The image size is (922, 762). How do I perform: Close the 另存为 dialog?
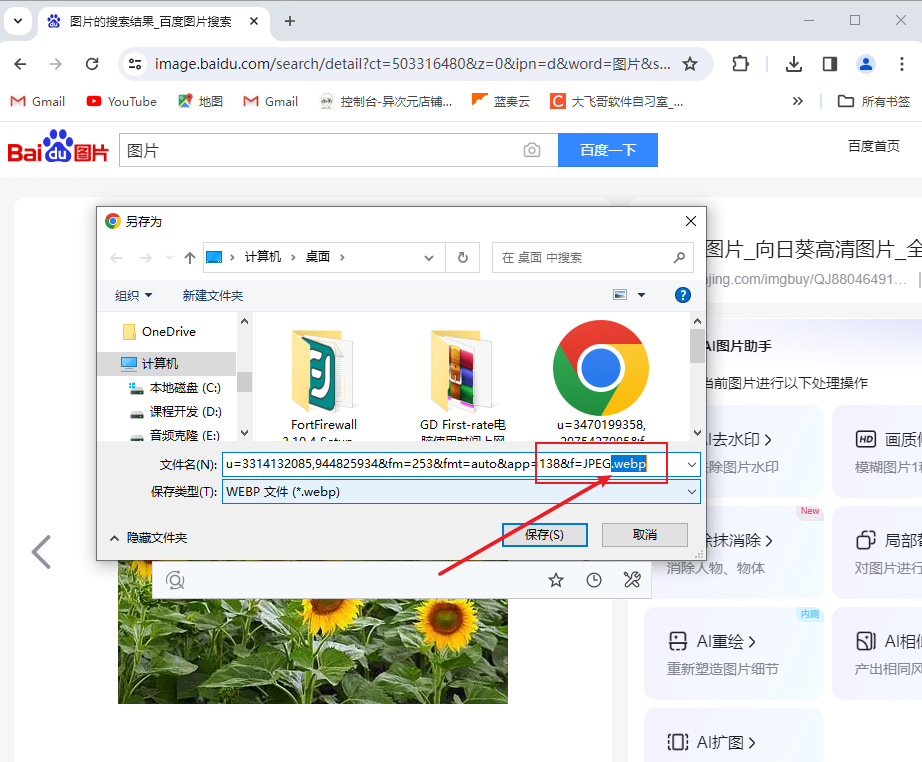pyautogui.click(x=691, y=221)
